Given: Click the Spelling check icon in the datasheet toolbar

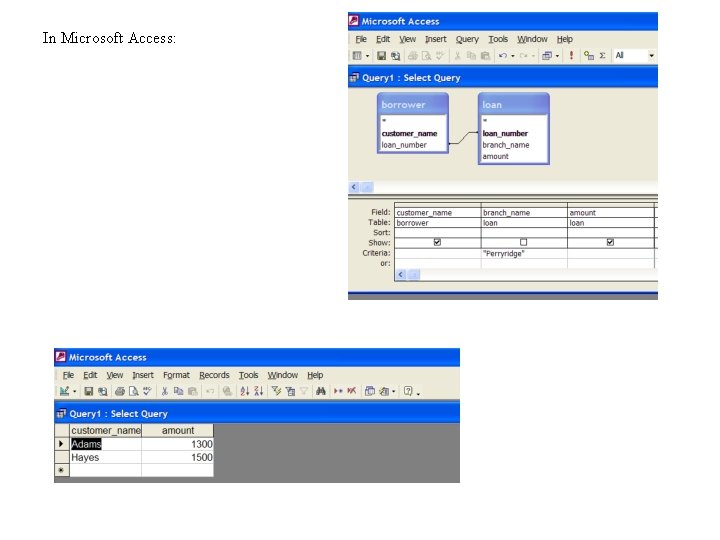Looking at the screenshot, I should [147, 391].
